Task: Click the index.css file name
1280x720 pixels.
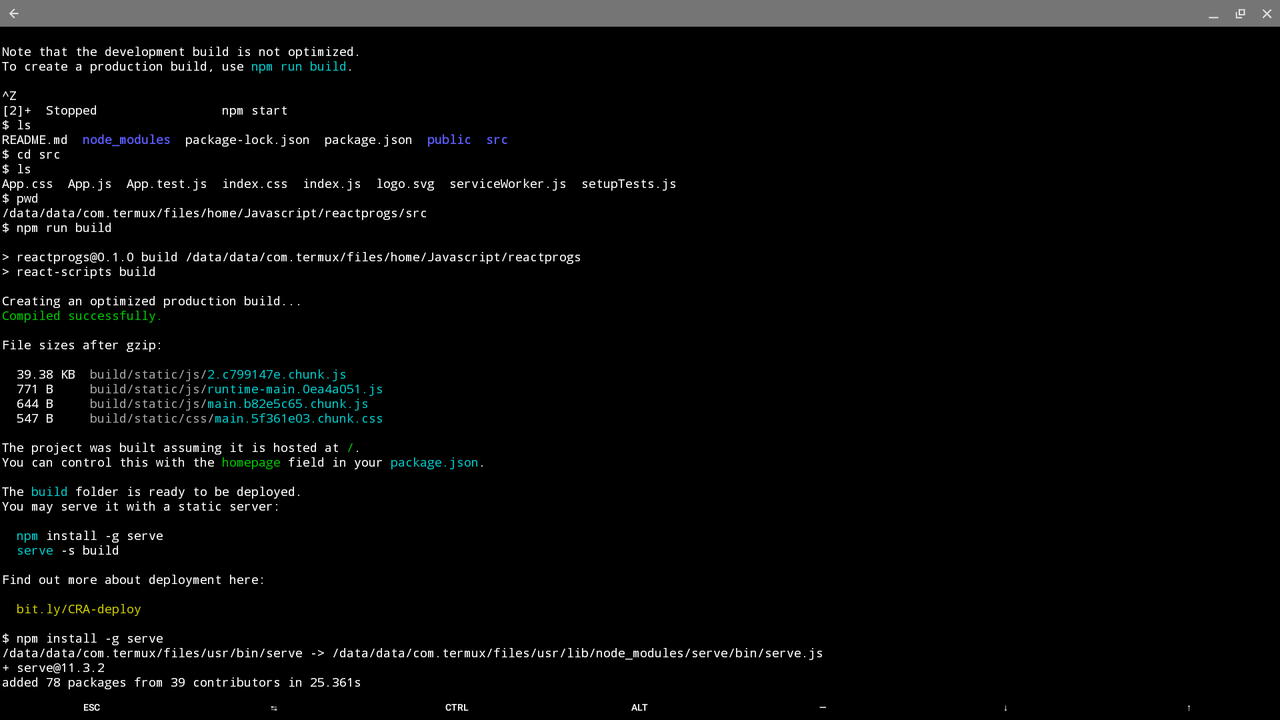Action: pyautogui.click(x=255, y=184)
